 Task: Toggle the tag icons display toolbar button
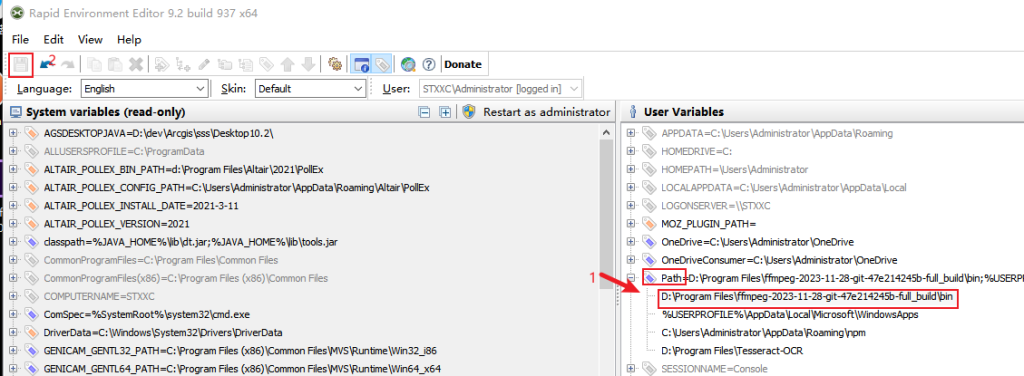(x=382, y=64)
